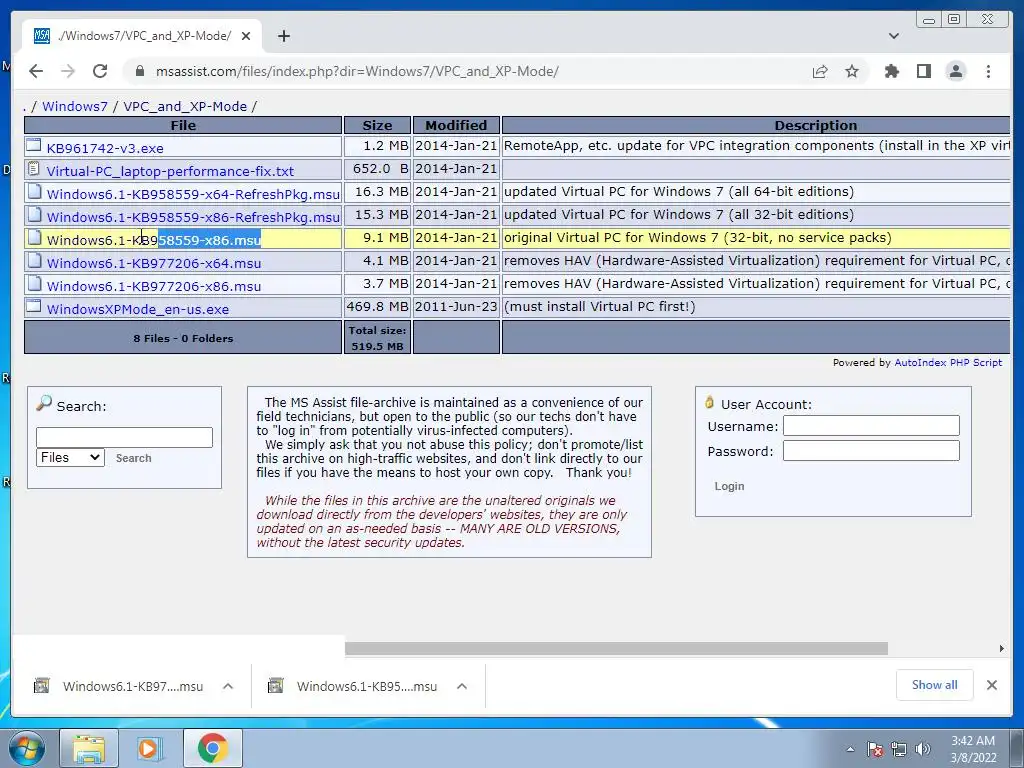Toggle the Chrome side panel
1024x768 pixels.
[x=923, y=71]
